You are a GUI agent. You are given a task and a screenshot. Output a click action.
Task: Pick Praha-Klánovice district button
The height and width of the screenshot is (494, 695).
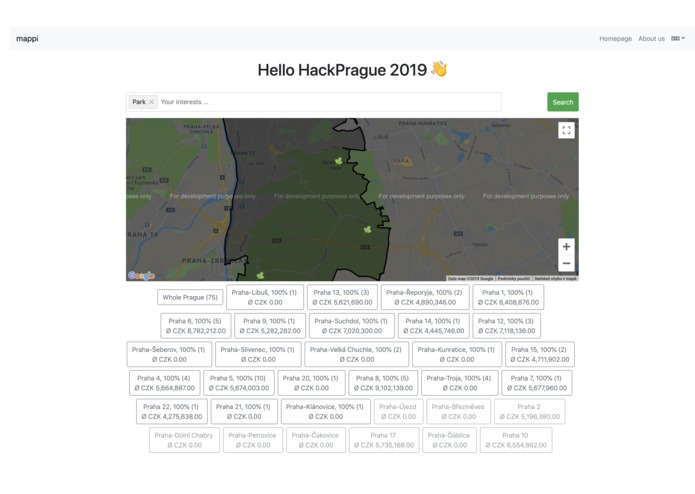[325, 412]
